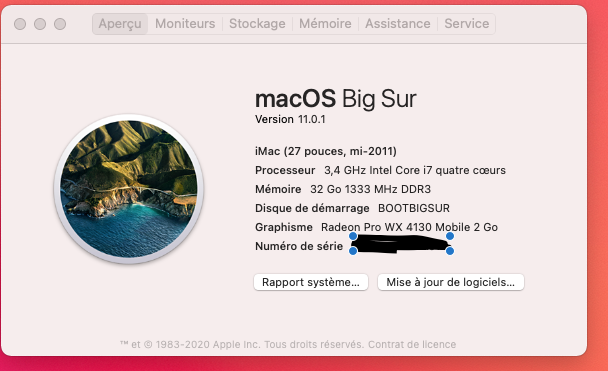Select the bottom-right blue selection handle
The image size is (608, 371).
450,251
